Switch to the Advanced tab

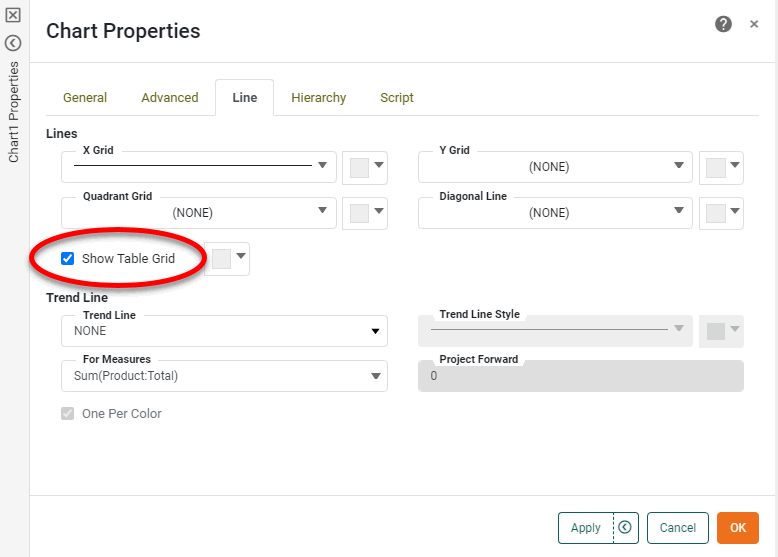click(170, 97)
